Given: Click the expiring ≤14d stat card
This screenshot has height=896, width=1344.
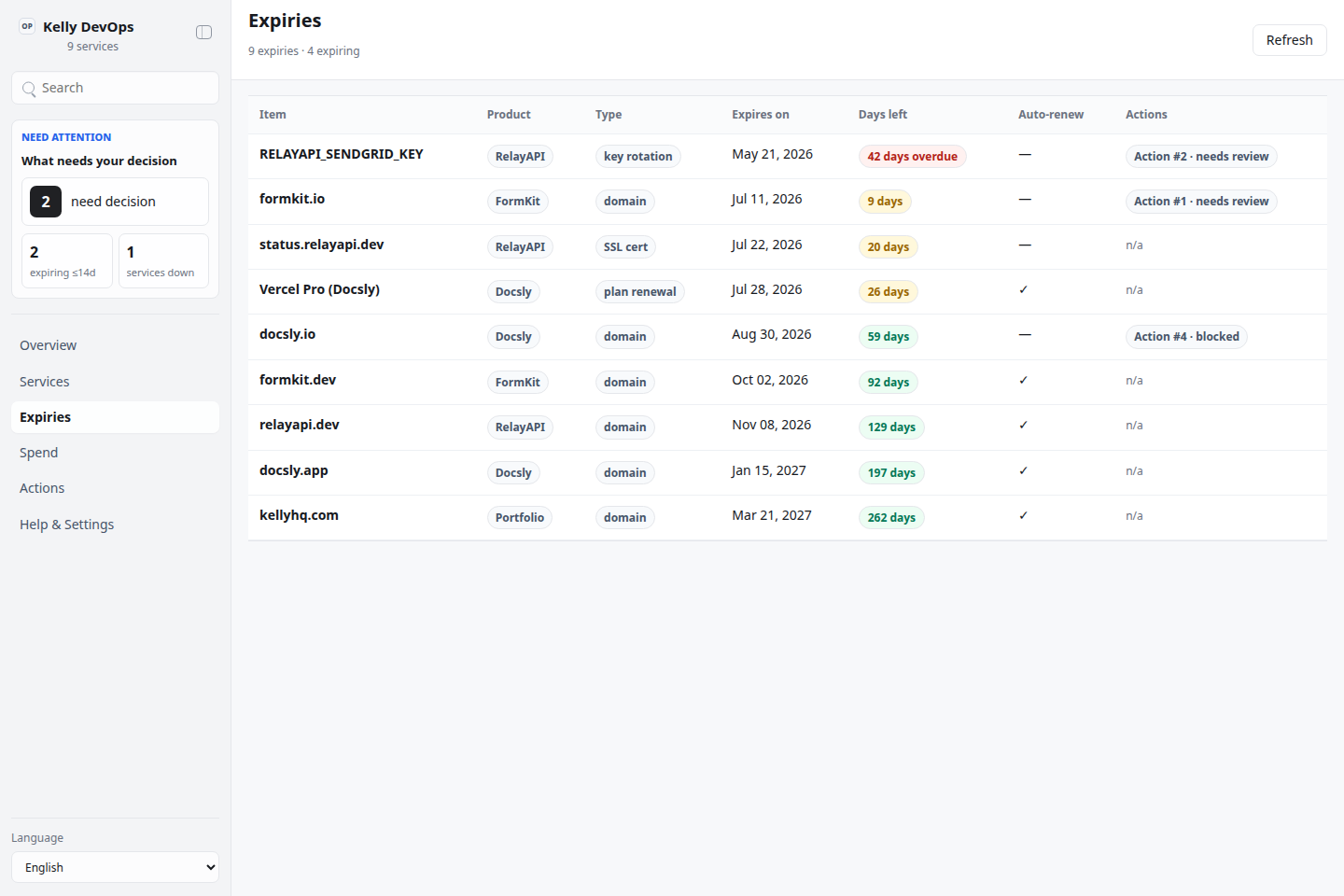Looking at the screenshot, I should [67, 261].
